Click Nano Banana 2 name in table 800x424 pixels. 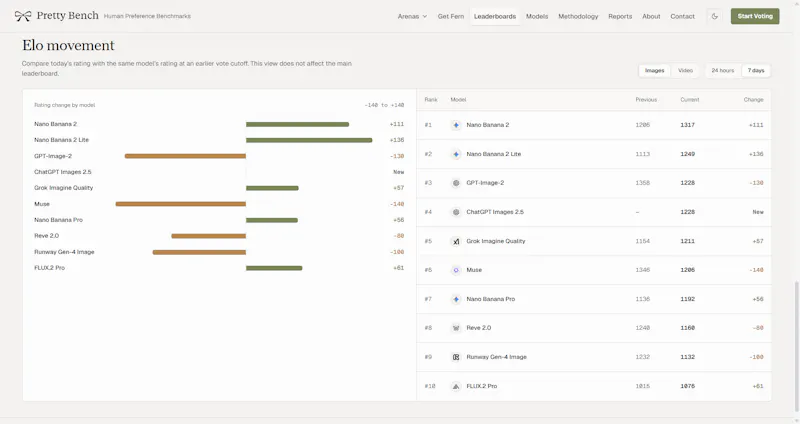[x=488, y=125]
